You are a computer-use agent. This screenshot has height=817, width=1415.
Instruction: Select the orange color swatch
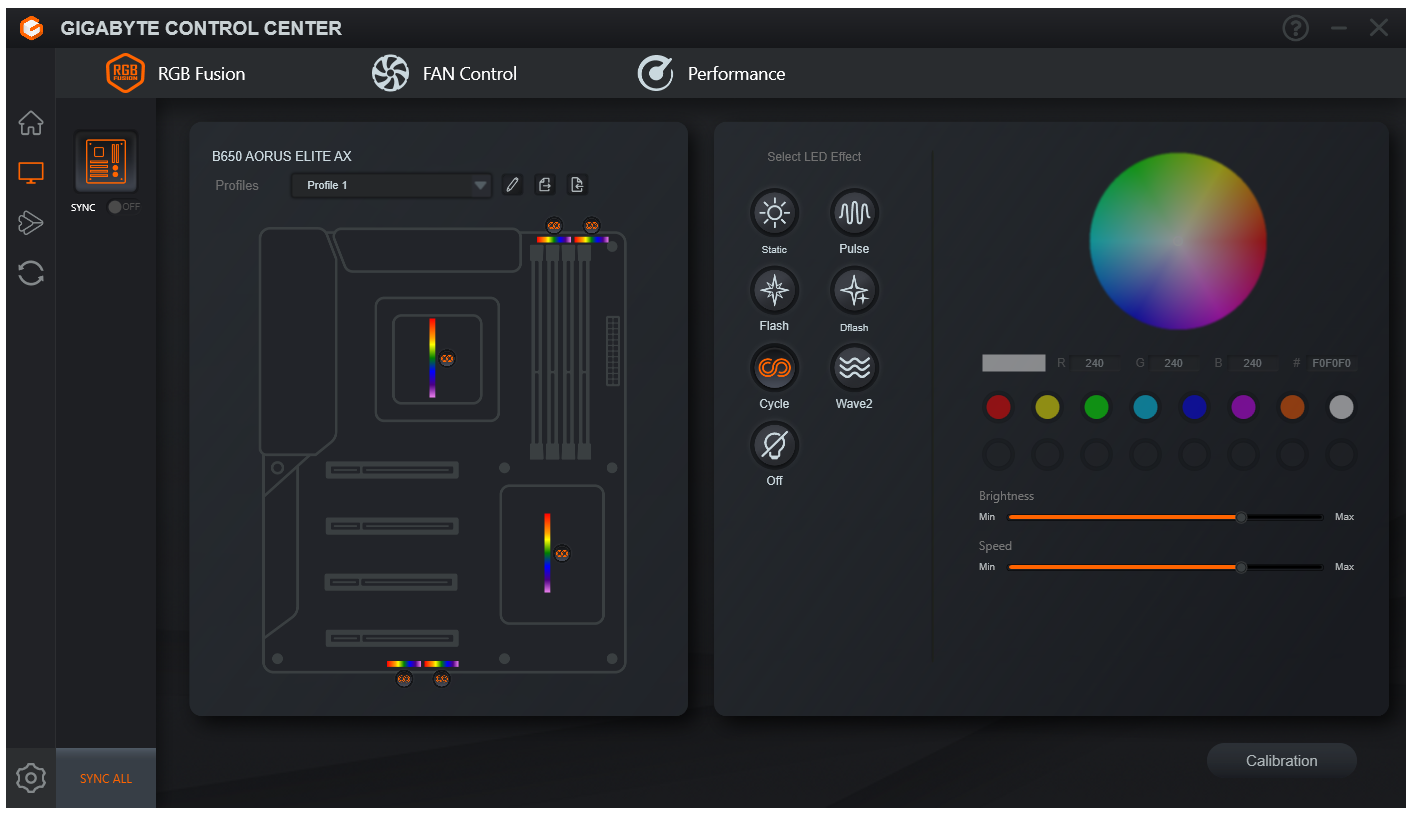click(1292, 407)
